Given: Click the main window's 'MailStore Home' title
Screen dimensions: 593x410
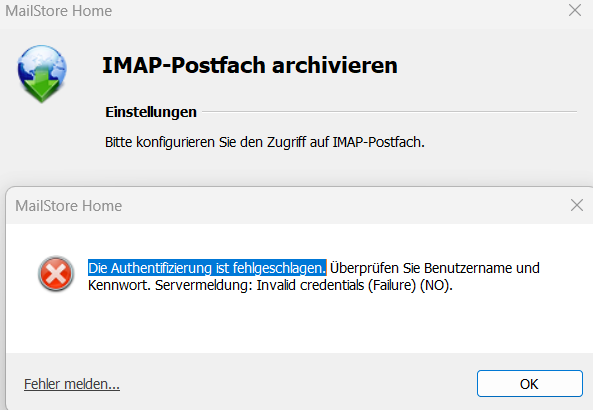Looking at the screenshot, I should coord(59,11).
